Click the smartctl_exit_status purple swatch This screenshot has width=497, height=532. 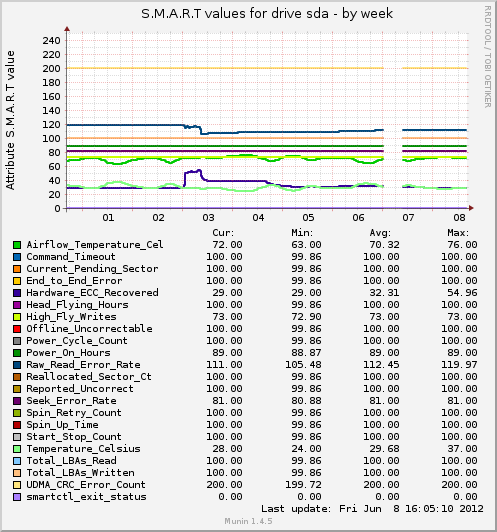click(x=17, y=497)
